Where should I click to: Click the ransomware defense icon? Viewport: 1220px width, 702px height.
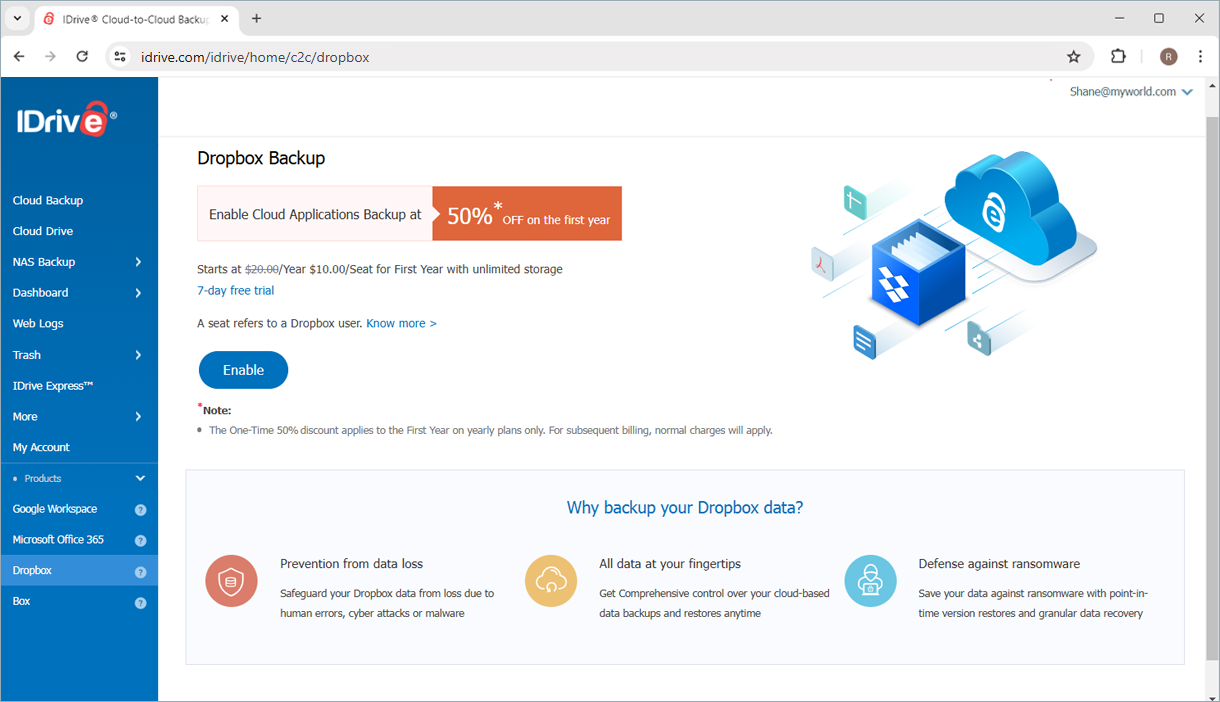870,581
